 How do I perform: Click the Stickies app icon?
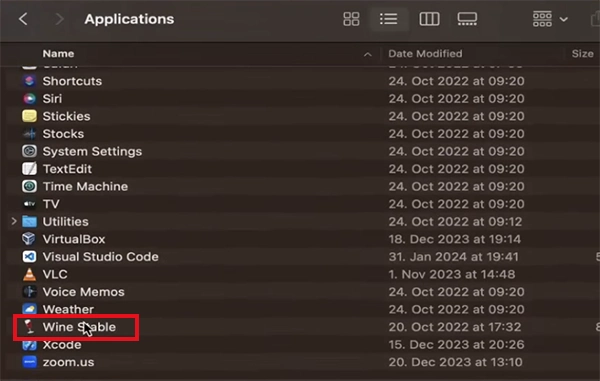29,116
